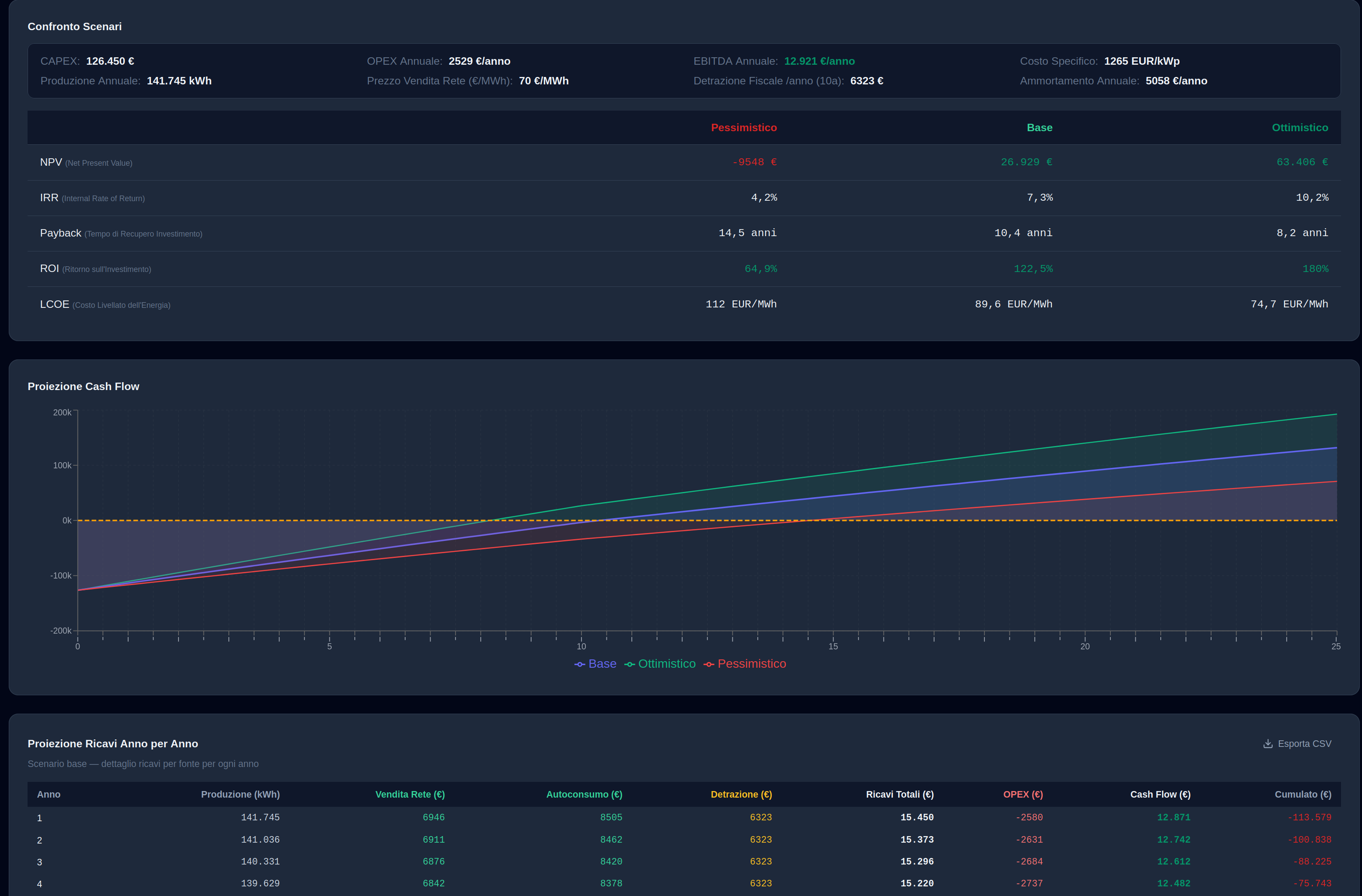
Task: Click year 10 tick on chart axis
Action: coord(581,646)
